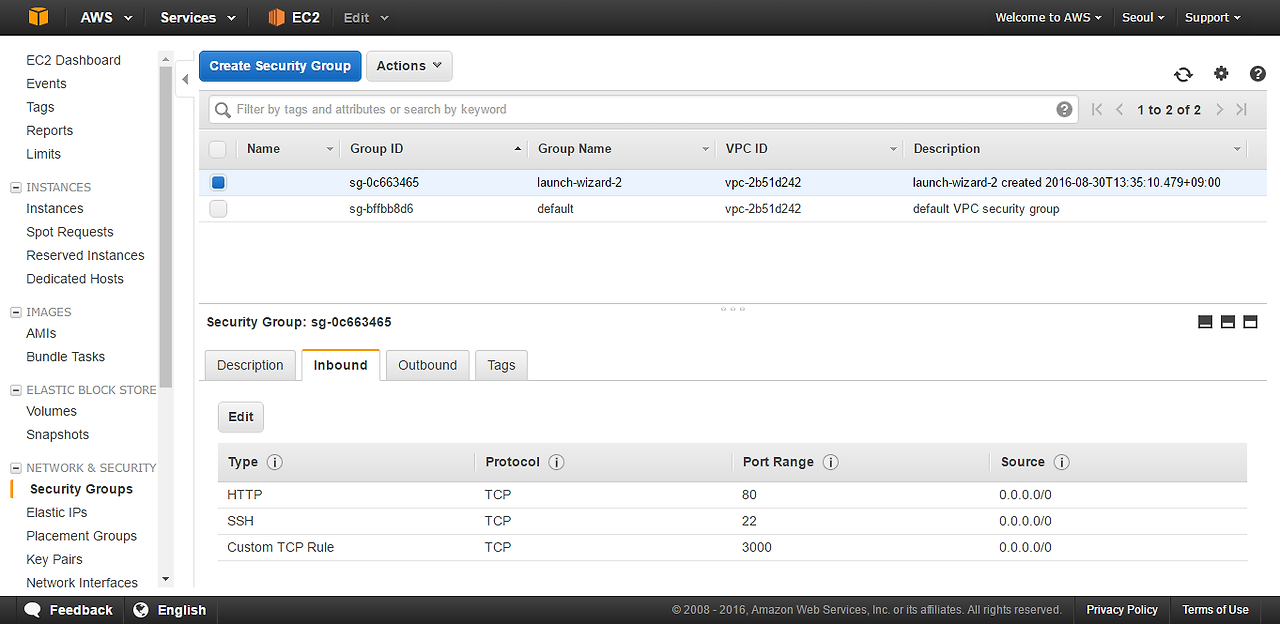This screenshot has width=1280, height=624.
Task: Open the help question mark icon at top right
Action: tap(1258, 74)
